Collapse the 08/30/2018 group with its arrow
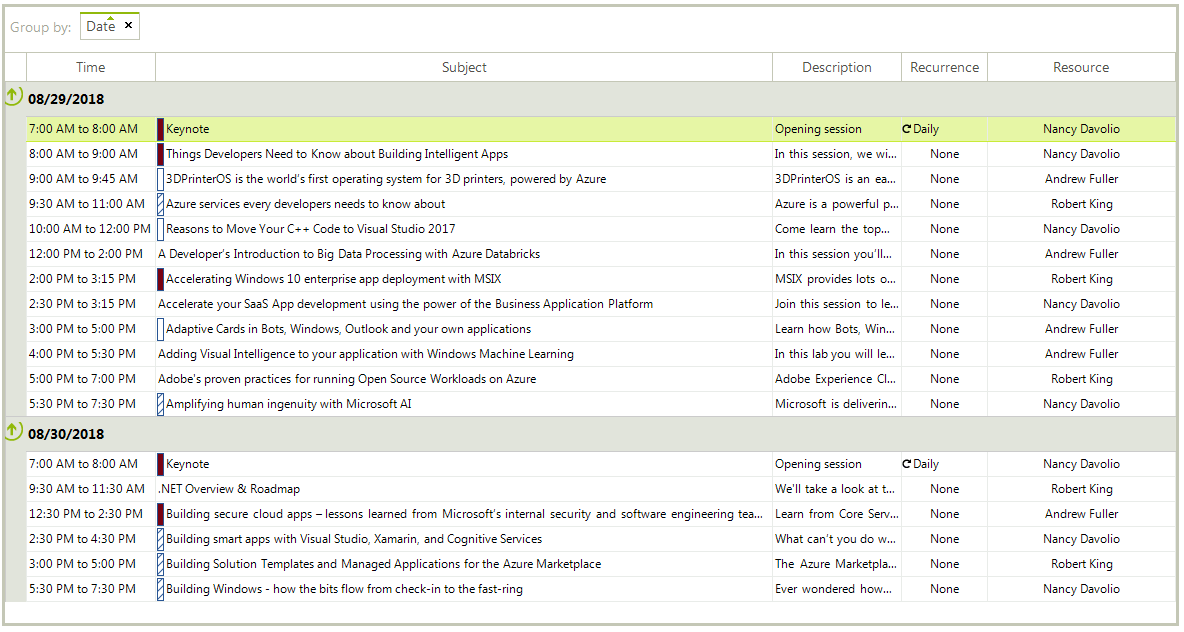Image resolution: width=1184 pixels, height=632 pixels. (12, 432)
